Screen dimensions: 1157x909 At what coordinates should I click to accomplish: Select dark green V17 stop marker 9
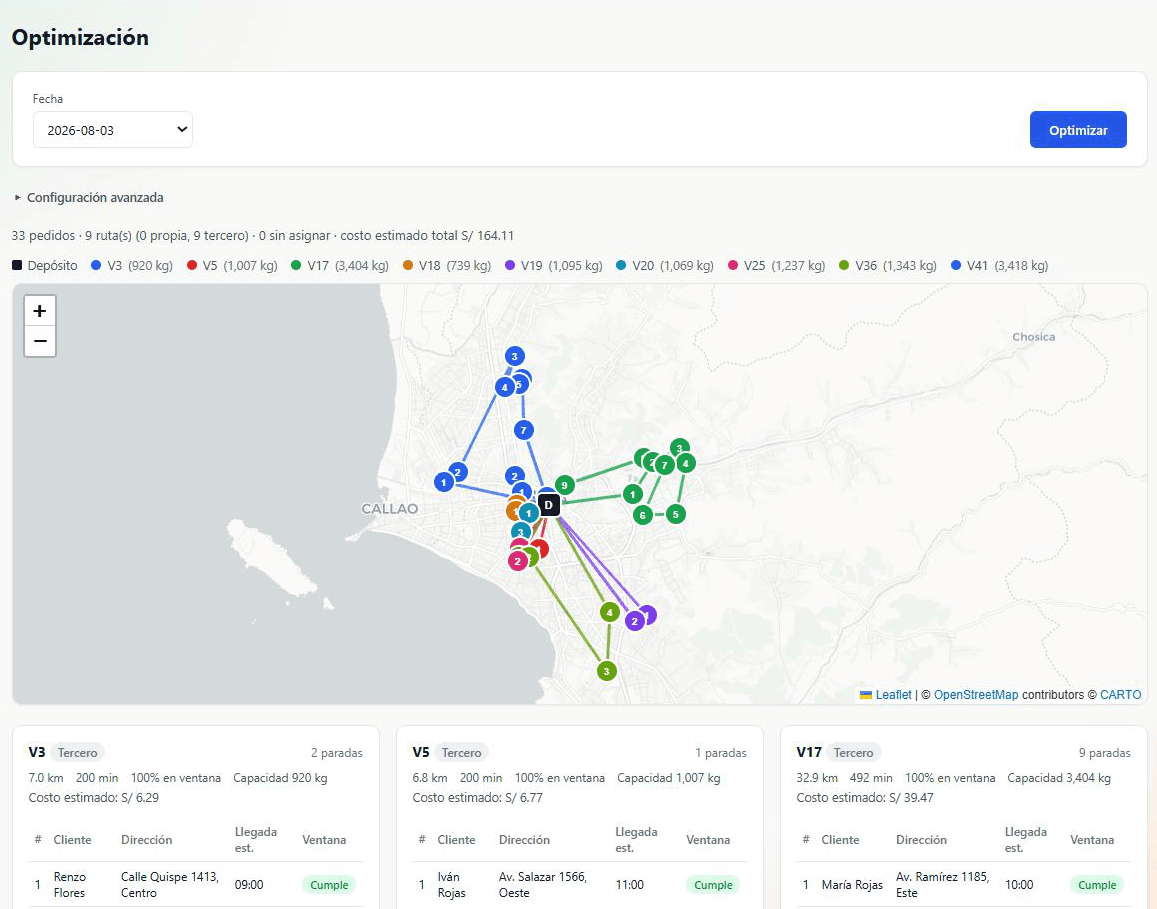pos(564,485)
